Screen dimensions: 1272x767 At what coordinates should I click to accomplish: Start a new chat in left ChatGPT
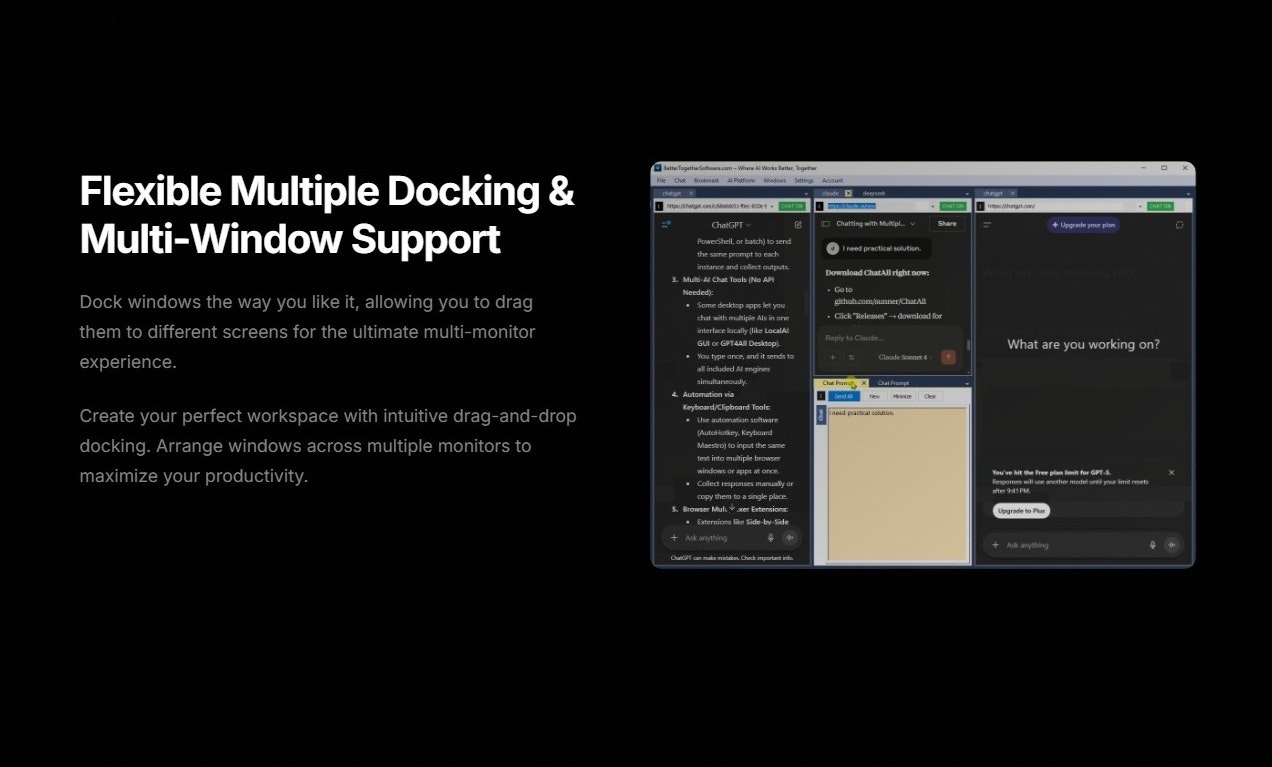pyautogui.click(x=798, y=225)
